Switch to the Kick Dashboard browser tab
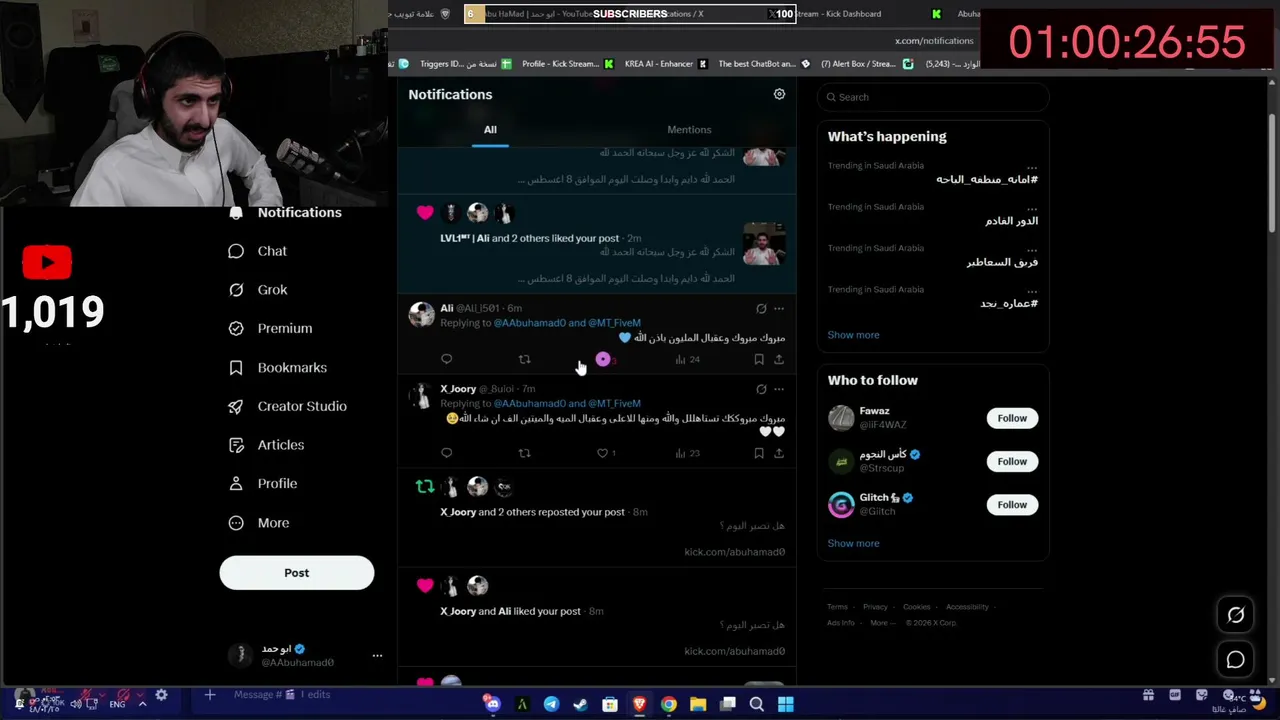 click(x=840, y=14)
